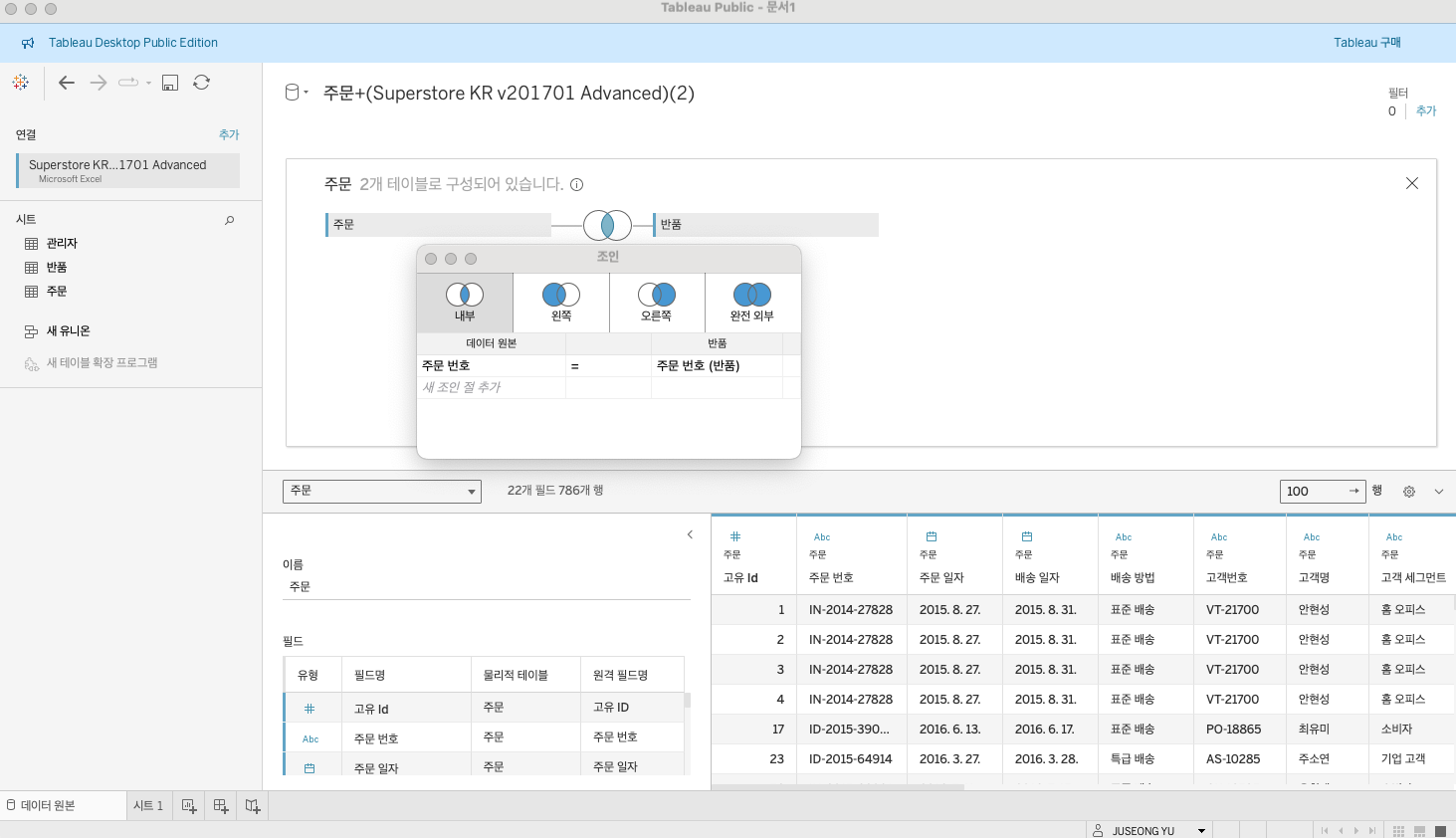This screenshot has width=1456, height=838.
Task: Click Abc type icon for 배송 방법 column
Action: pyautogui.click(x=1124, y=537)
